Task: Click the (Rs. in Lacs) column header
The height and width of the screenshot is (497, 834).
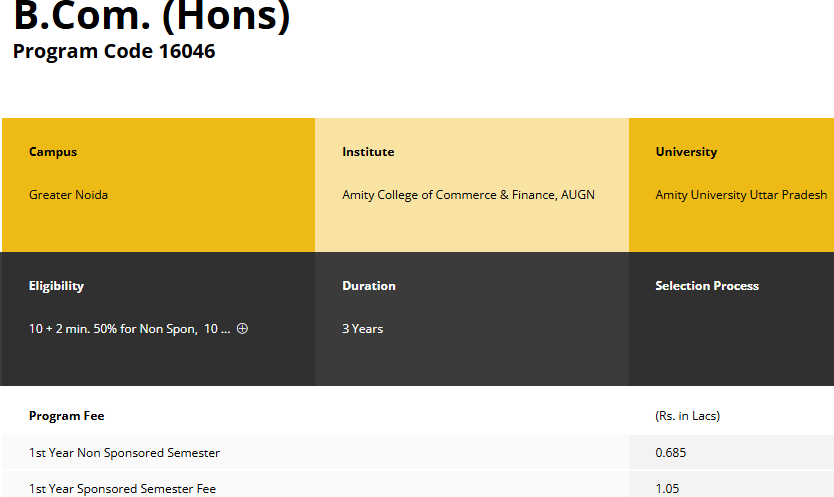Action: [x=687, y=416]
